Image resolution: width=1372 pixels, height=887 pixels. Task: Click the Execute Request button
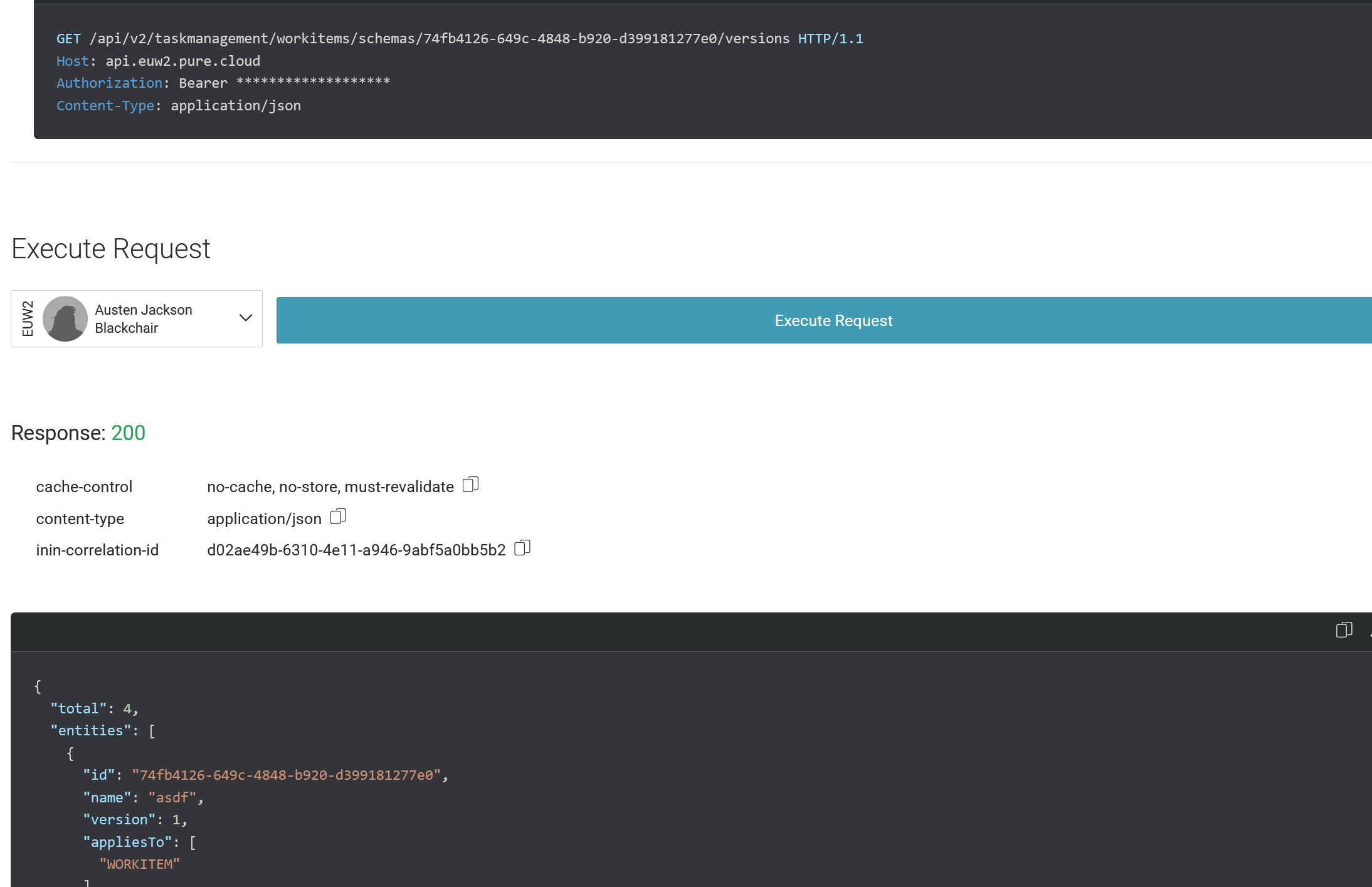pyautogui.click(x=833, y=320)
